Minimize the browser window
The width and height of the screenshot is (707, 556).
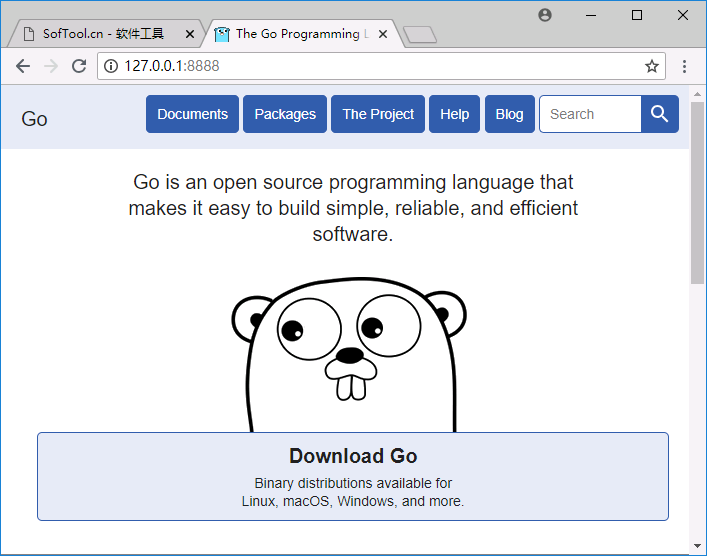coord(591,15)
